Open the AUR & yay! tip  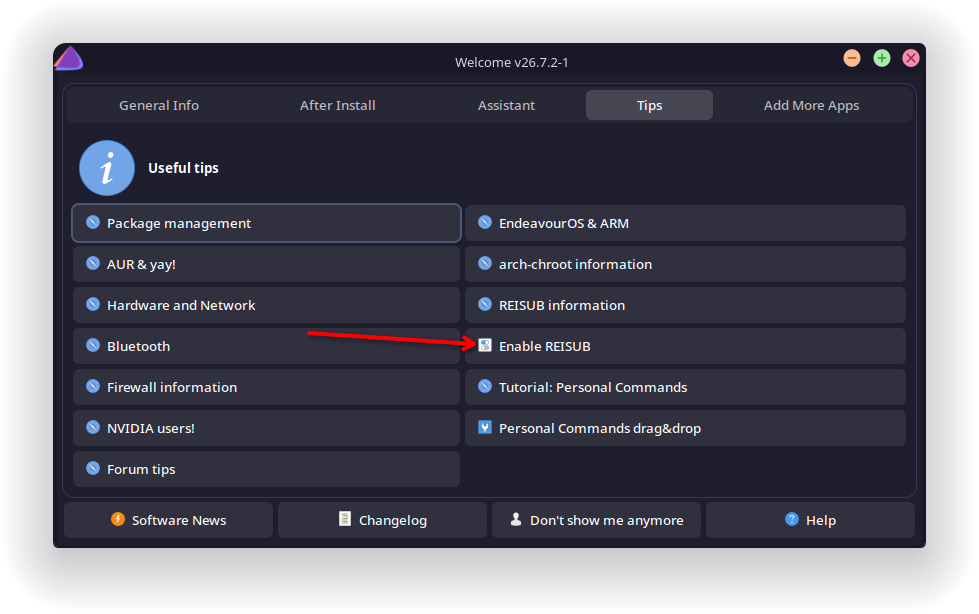tap(267, 264)
